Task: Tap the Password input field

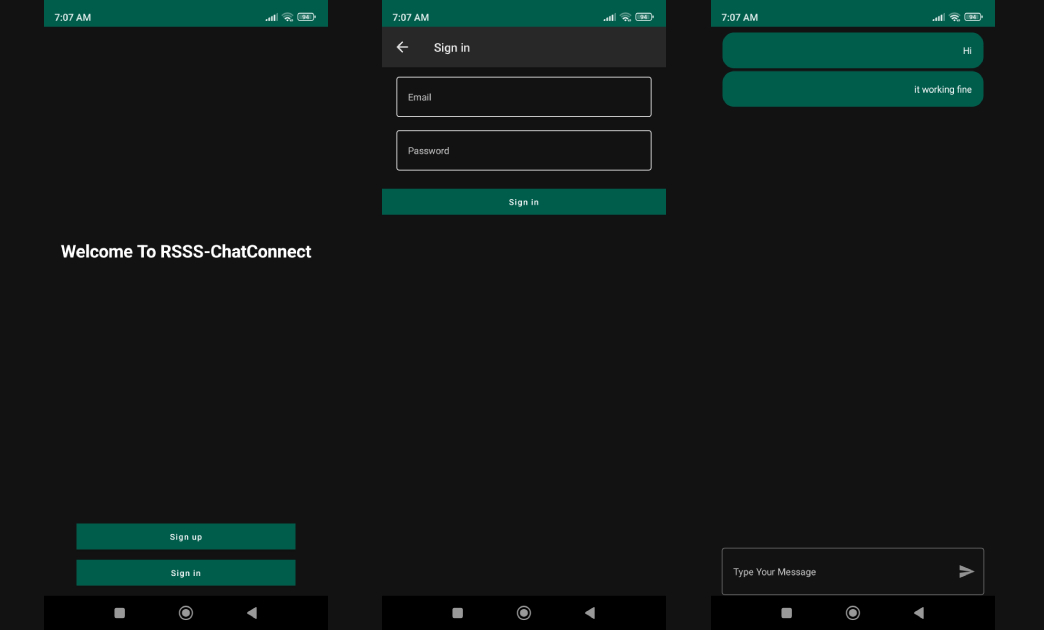Action: [x=523, y=150]
